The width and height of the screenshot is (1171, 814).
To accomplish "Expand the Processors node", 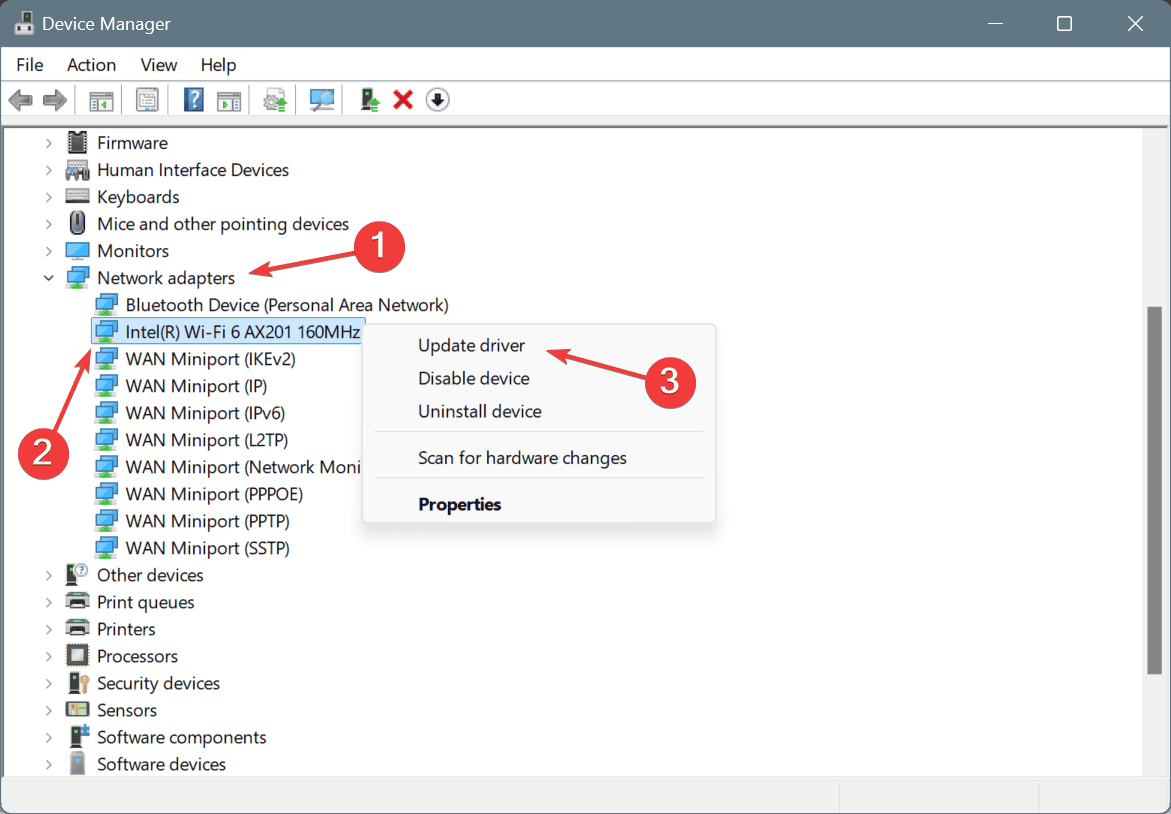I will (x=49, y=656).
